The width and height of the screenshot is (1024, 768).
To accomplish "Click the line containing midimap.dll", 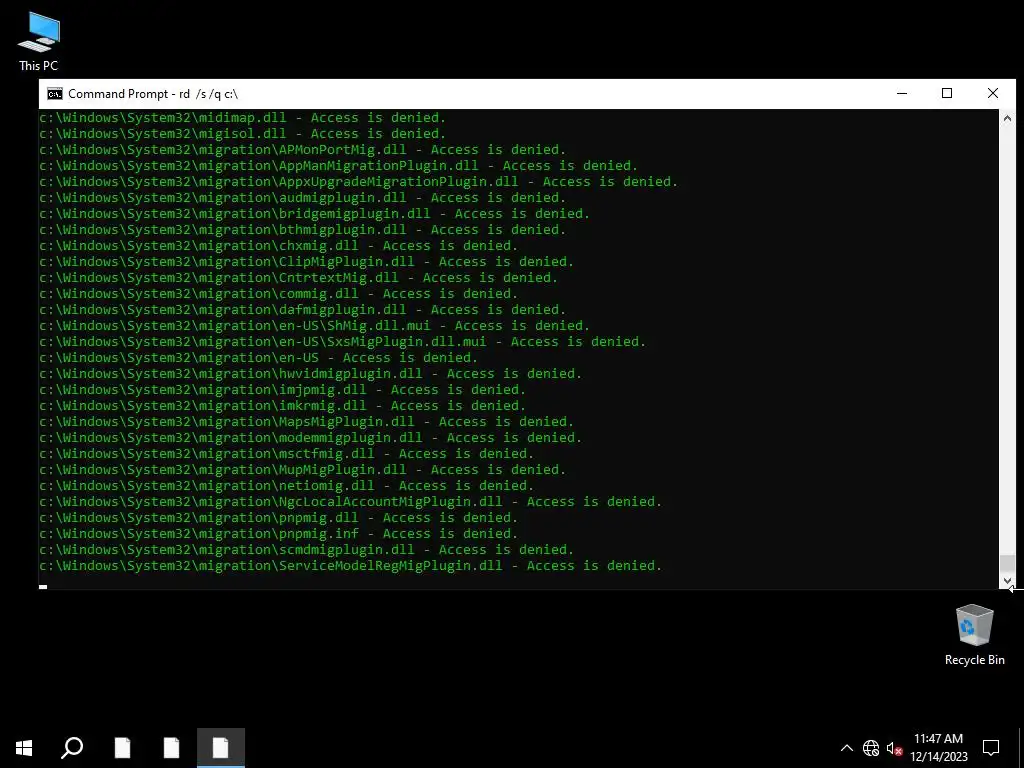I will [242, 118].
